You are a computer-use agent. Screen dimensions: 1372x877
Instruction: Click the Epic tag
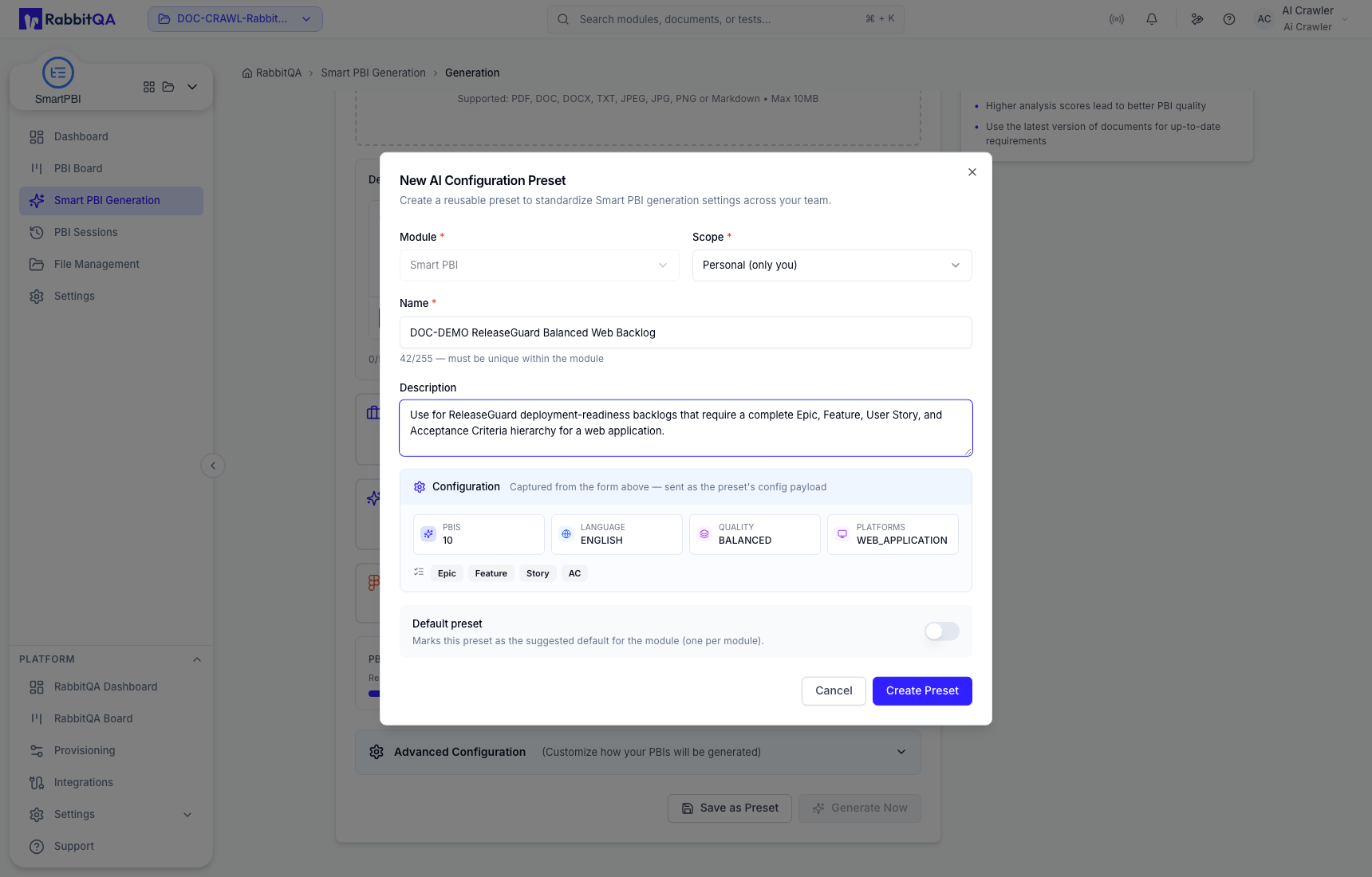point(447,573)
